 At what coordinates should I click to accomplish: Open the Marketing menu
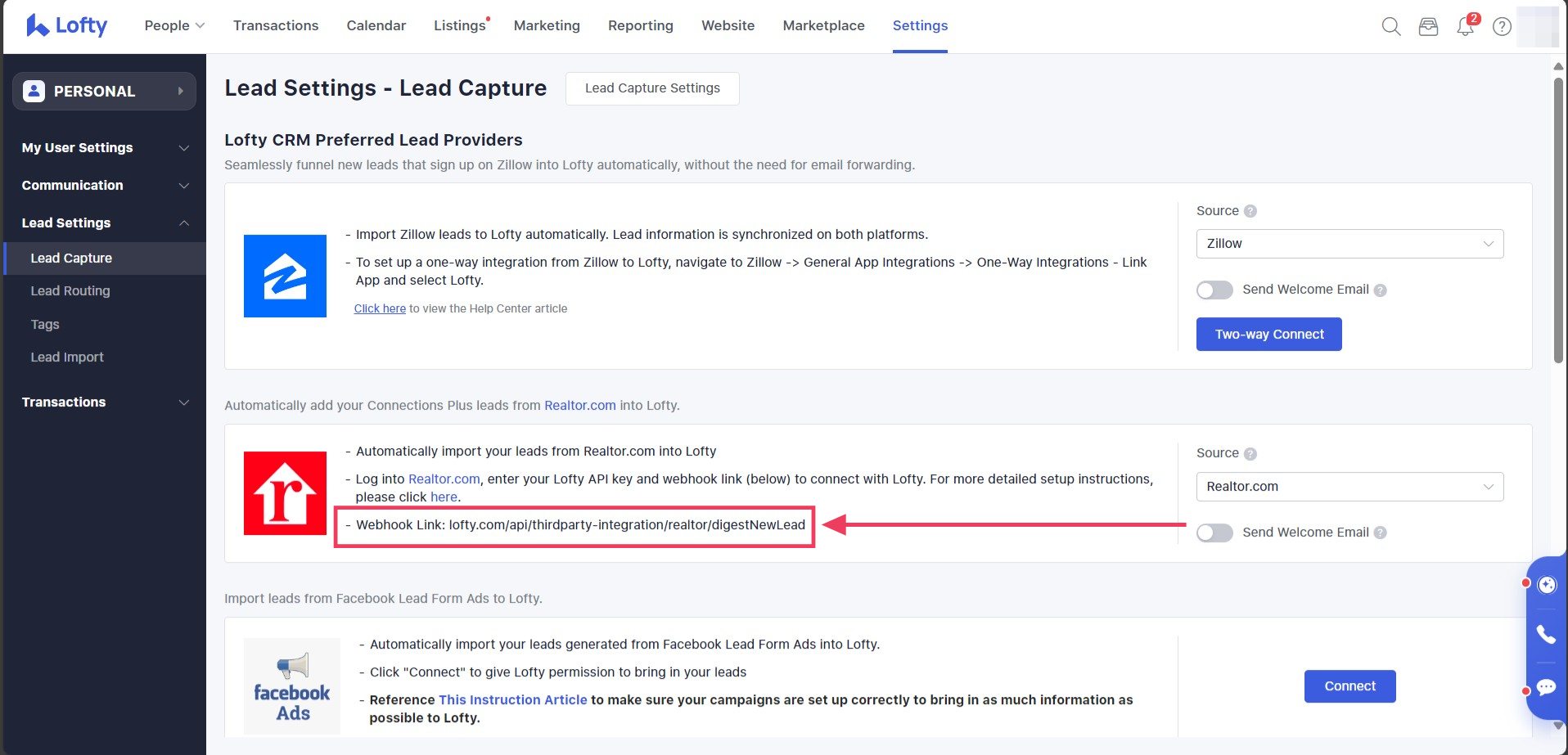tap(547, 25)
